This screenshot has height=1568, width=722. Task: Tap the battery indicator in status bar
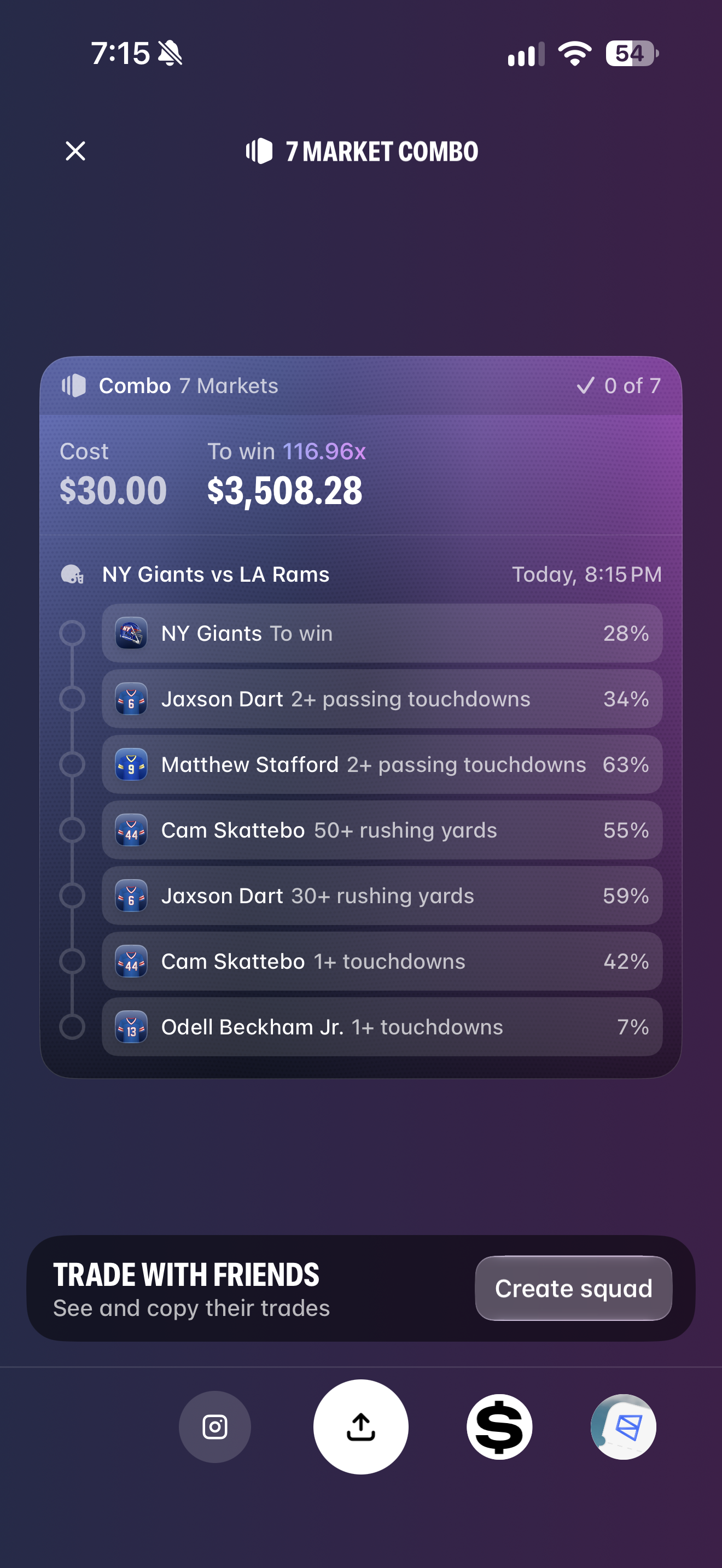click(632, 54)
